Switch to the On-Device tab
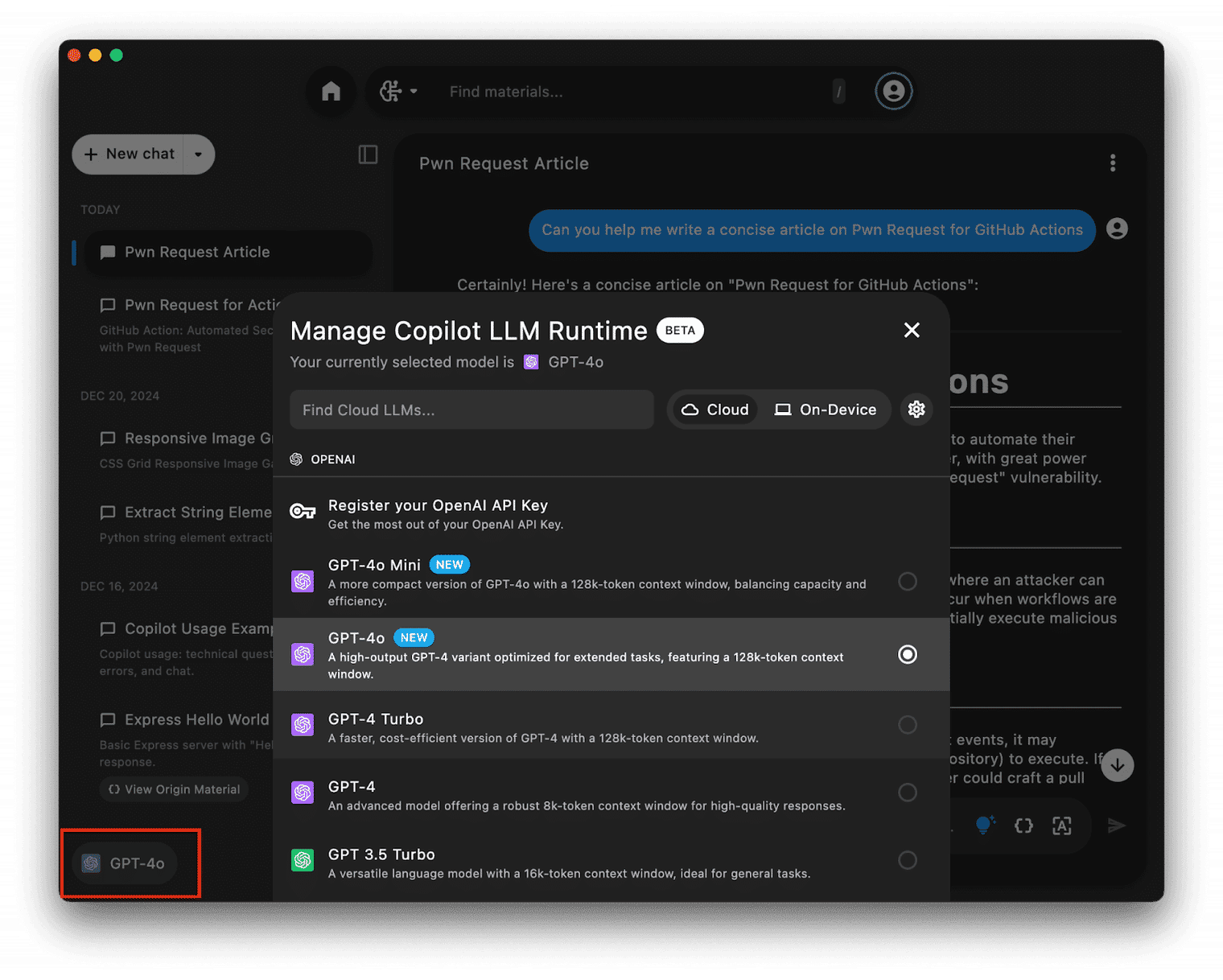Screen dimensions: 1223x980 pyautogui.click(x=825, y=410)
